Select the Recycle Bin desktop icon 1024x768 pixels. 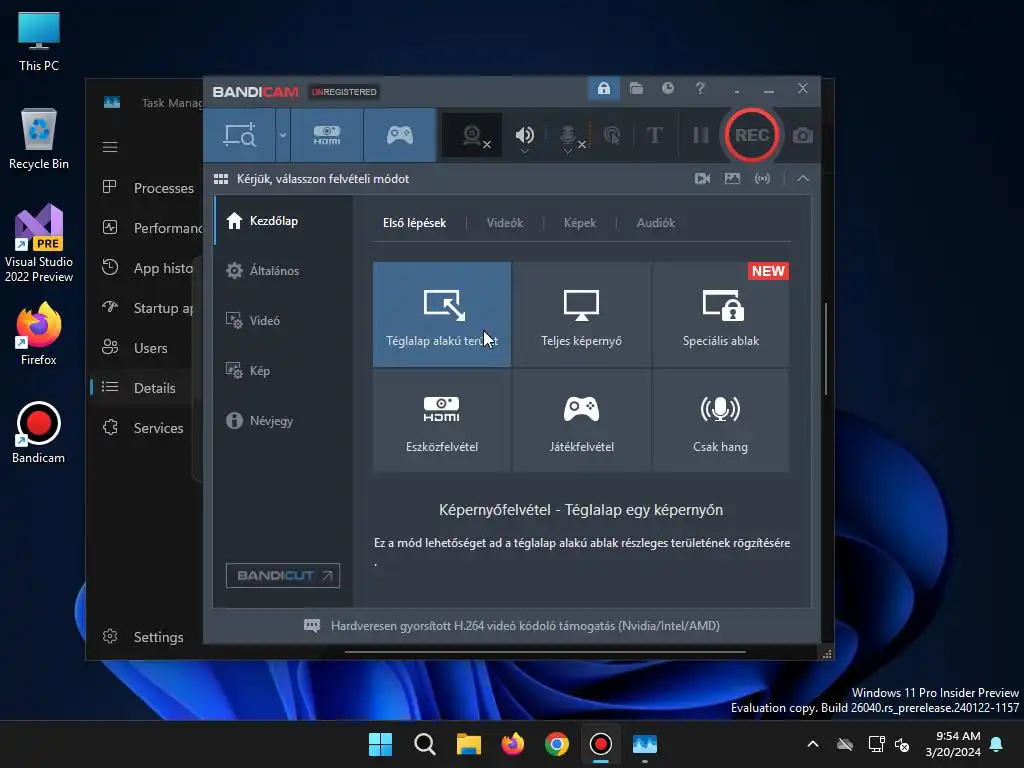[39, 139]
